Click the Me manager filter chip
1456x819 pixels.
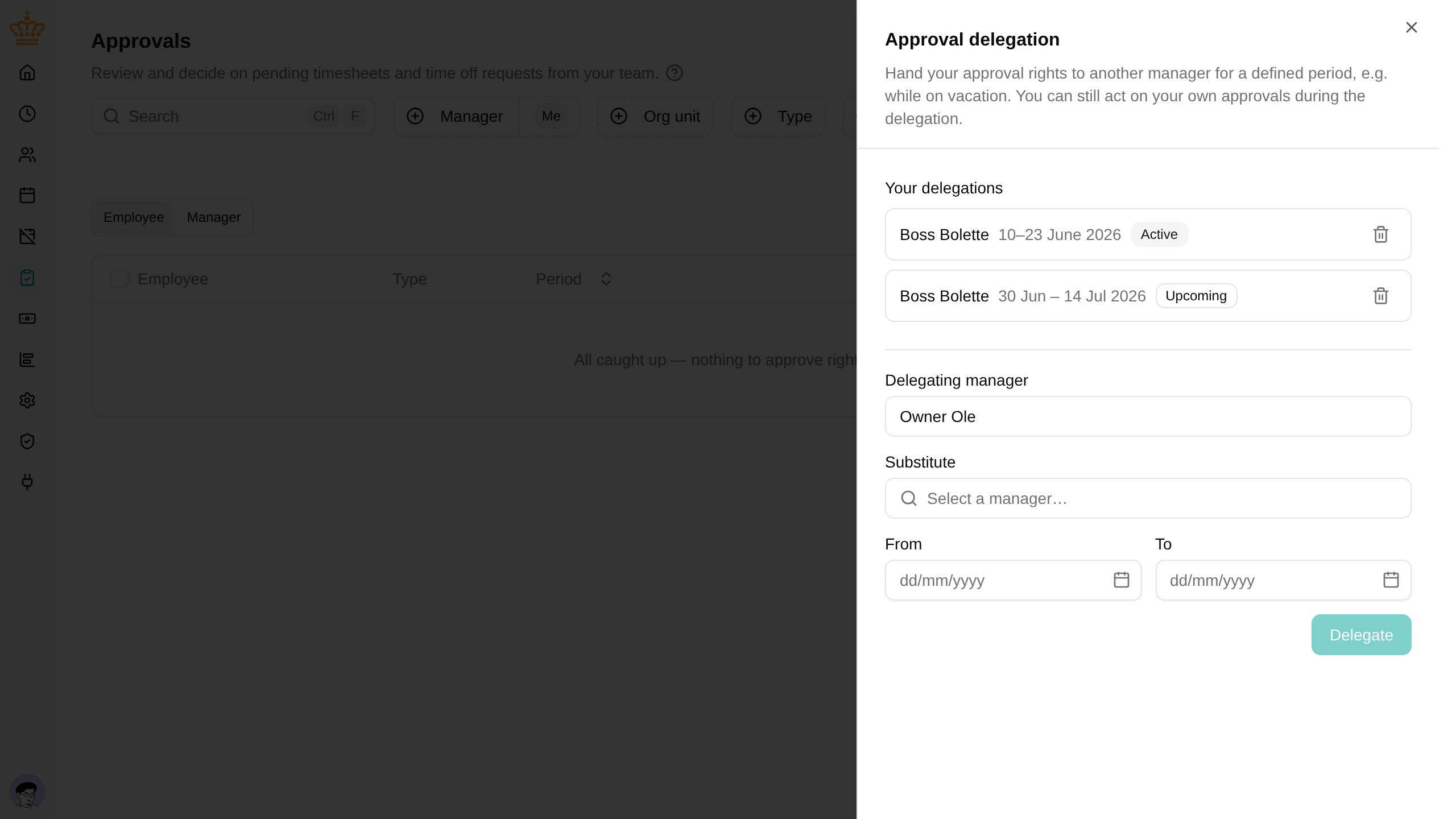click(551, 116)
